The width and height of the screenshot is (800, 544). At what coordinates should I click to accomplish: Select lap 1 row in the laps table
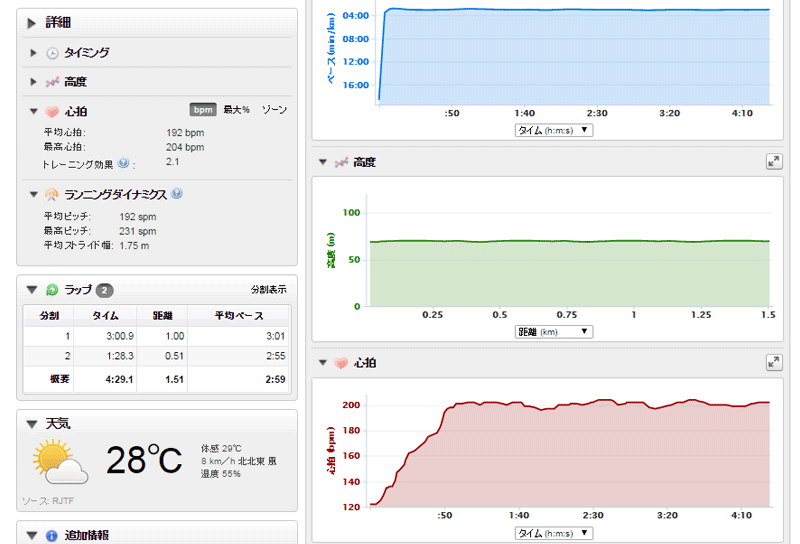click(x=157, y=336)
